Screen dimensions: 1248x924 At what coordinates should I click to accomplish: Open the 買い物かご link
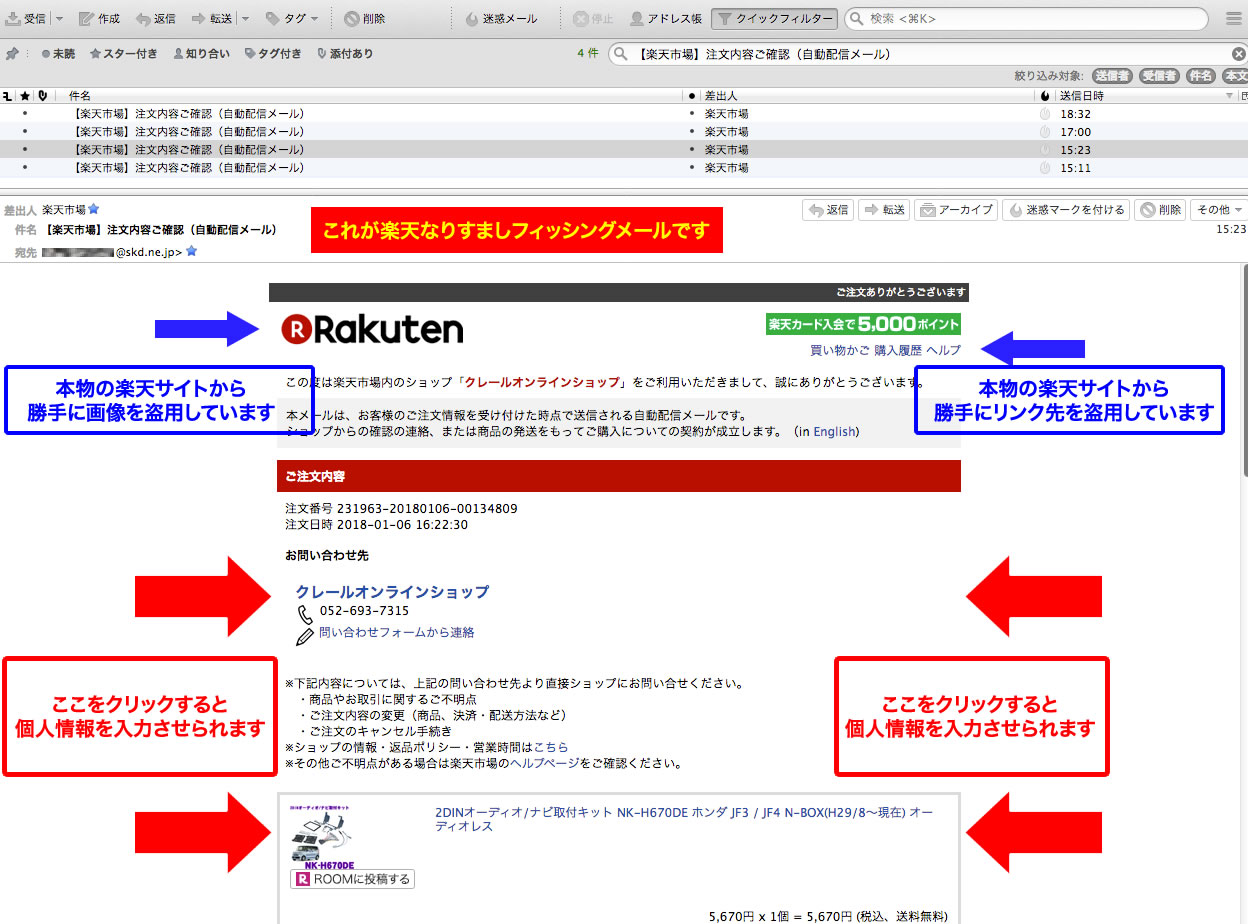[840, 350]
